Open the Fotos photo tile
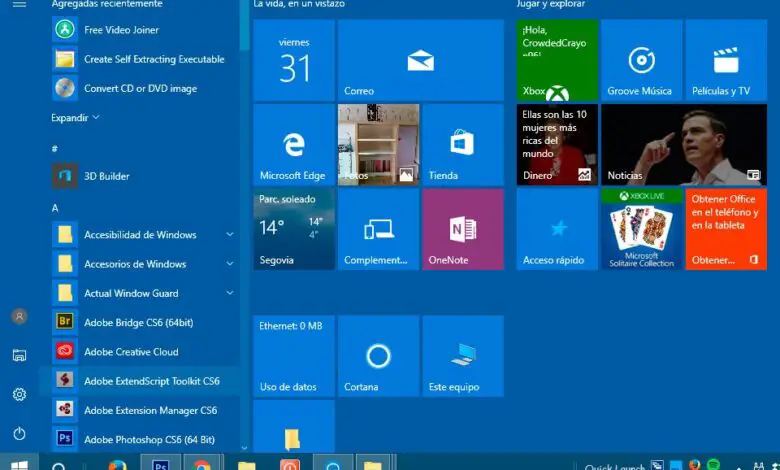 click(379, 145)
